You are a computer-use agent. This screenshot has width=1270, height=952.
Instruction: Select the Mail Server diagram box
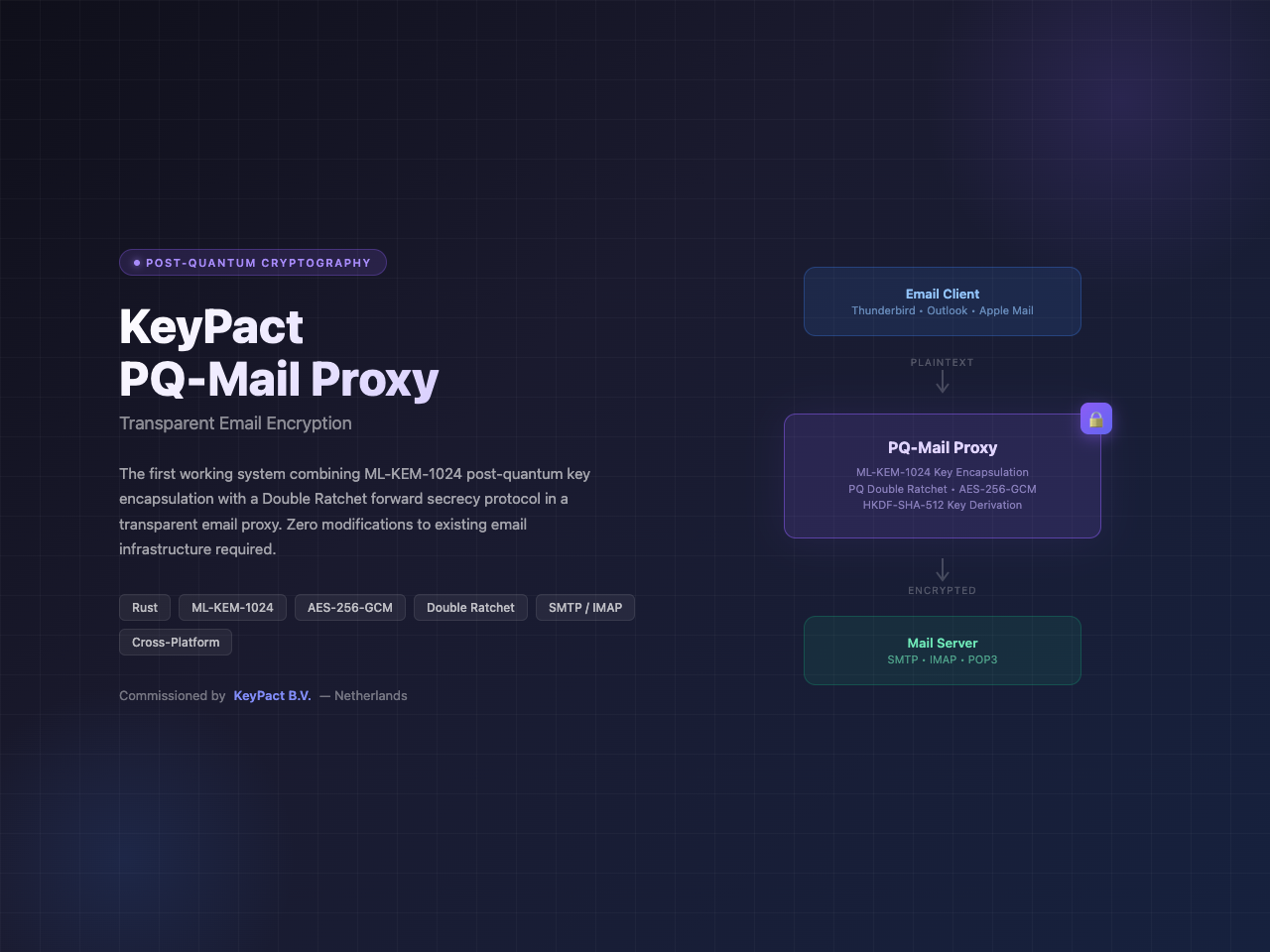[942, 650]
